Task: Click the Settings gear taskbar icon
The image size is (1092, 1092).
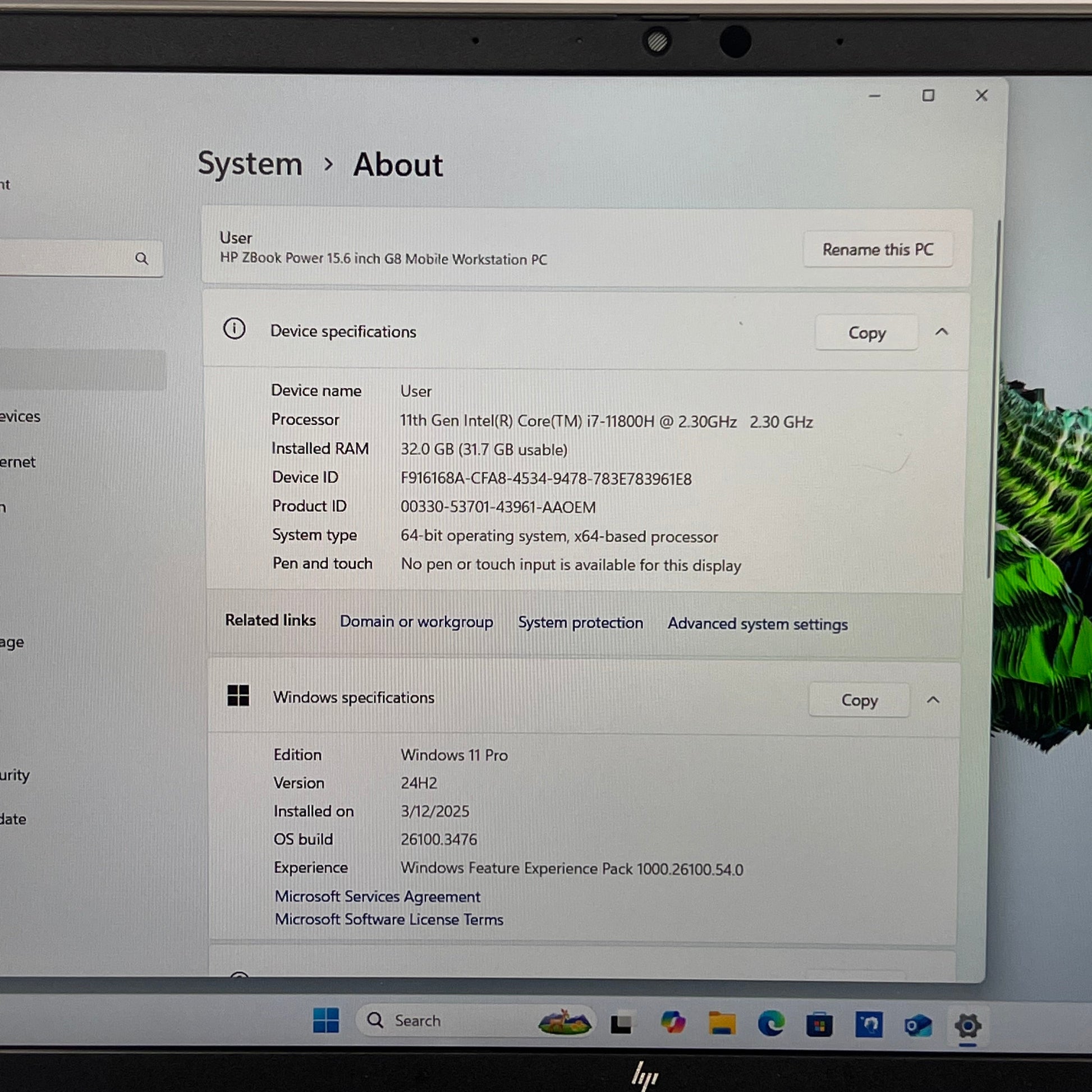Action: pyautogui.click(x=967, y=1026)
